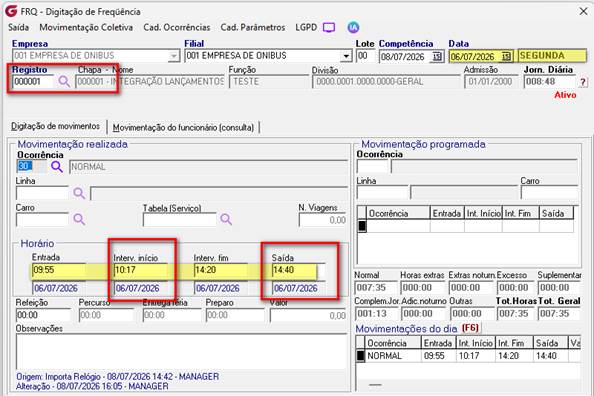Screen dimensions: 594x396
Task: Click the Registro search magnifier
Action: point(64,81)
